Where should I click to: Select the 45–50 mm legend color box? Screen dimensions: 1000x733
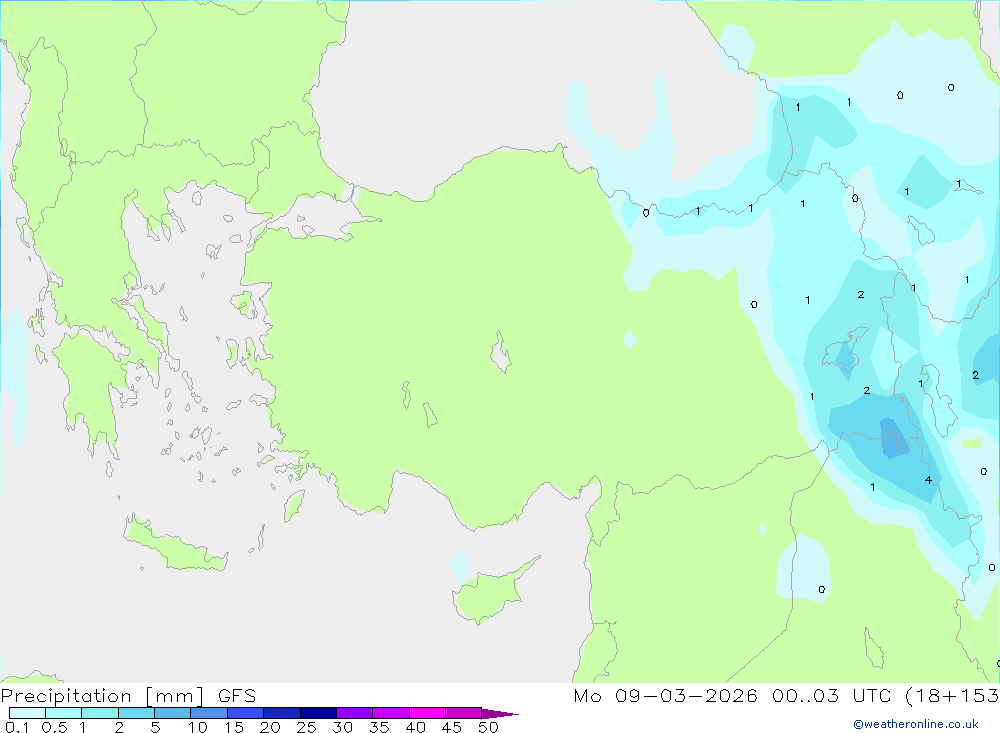tap(464, 713)
